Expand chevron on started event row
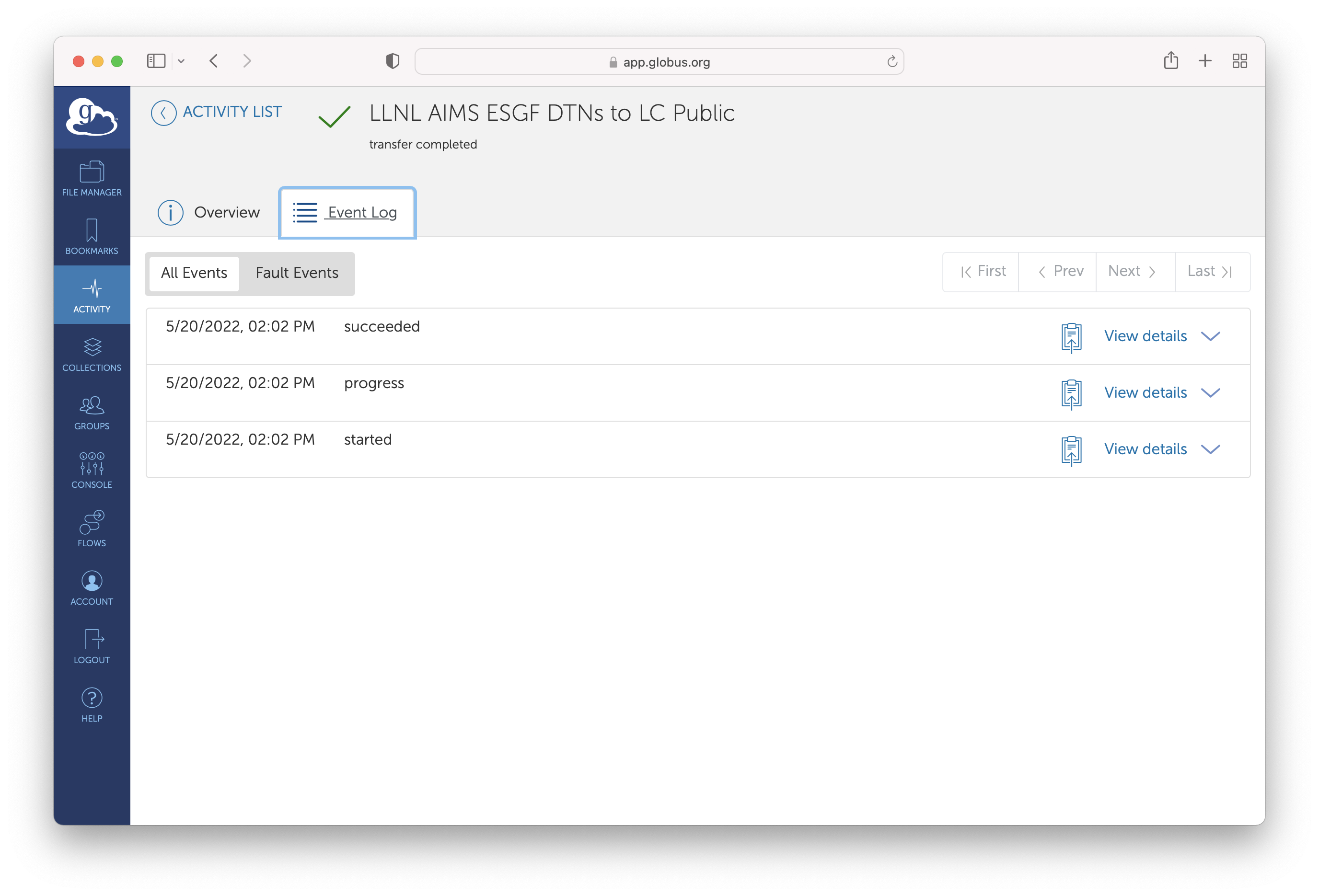1319x896 pixels. point(1211,450)
